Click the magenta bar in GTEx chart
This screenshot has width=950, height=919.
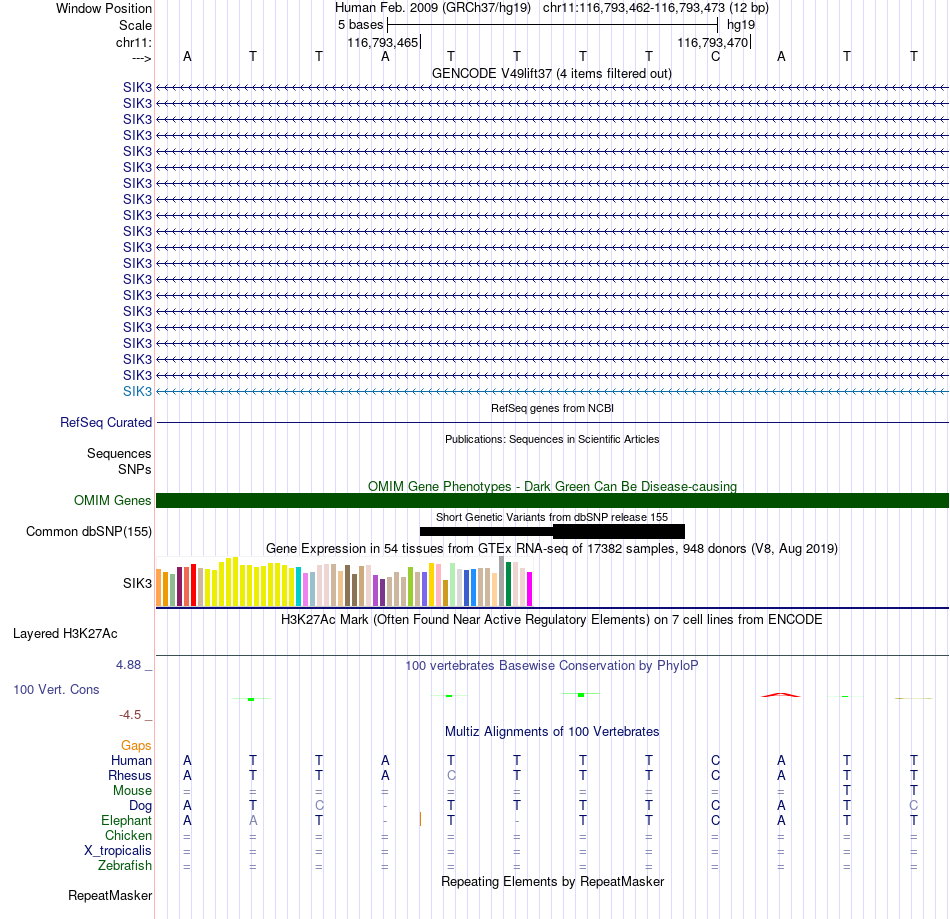pyautogui.click(x=530, y=589)
